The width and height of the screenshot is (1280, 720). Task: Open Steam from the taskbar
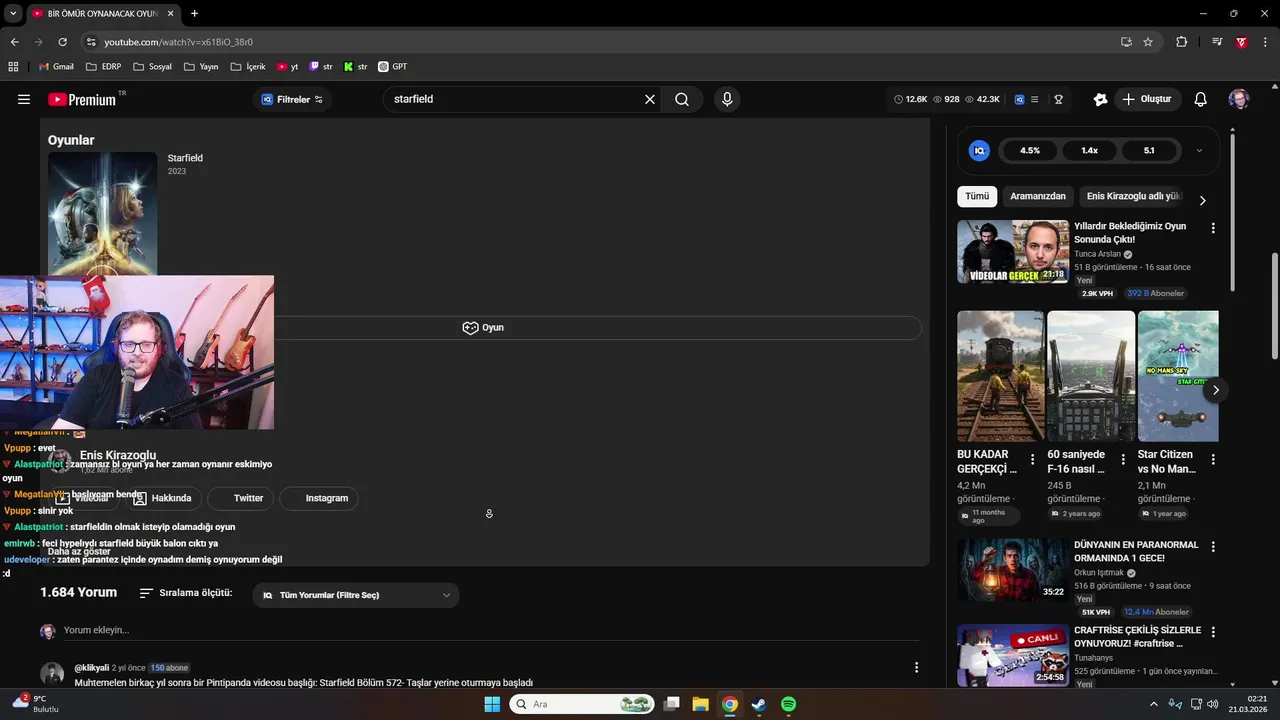click(759, 704)
